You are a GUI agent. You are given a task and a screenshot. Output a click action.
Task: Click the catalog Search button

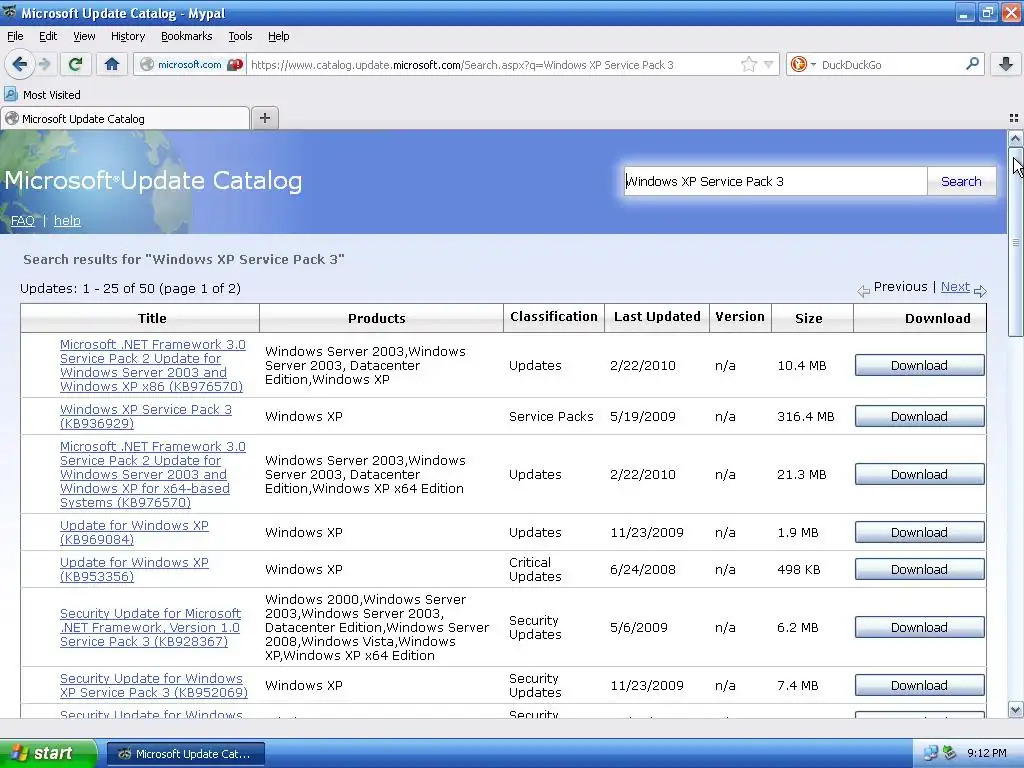[x=961, y=181]
